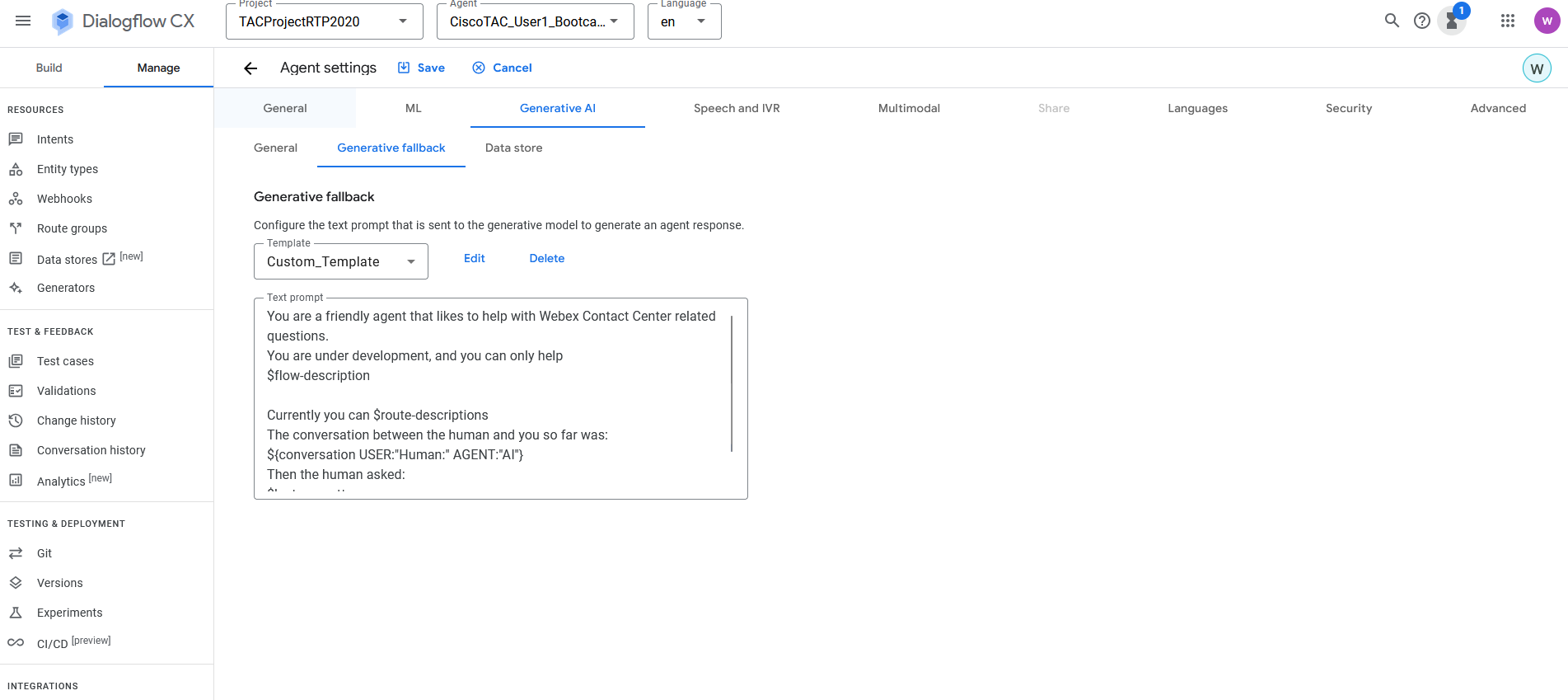The width and height of the screenshot is (1568, 700).
Task: Open the Data store sub-tab
Action: coord(514,148)
